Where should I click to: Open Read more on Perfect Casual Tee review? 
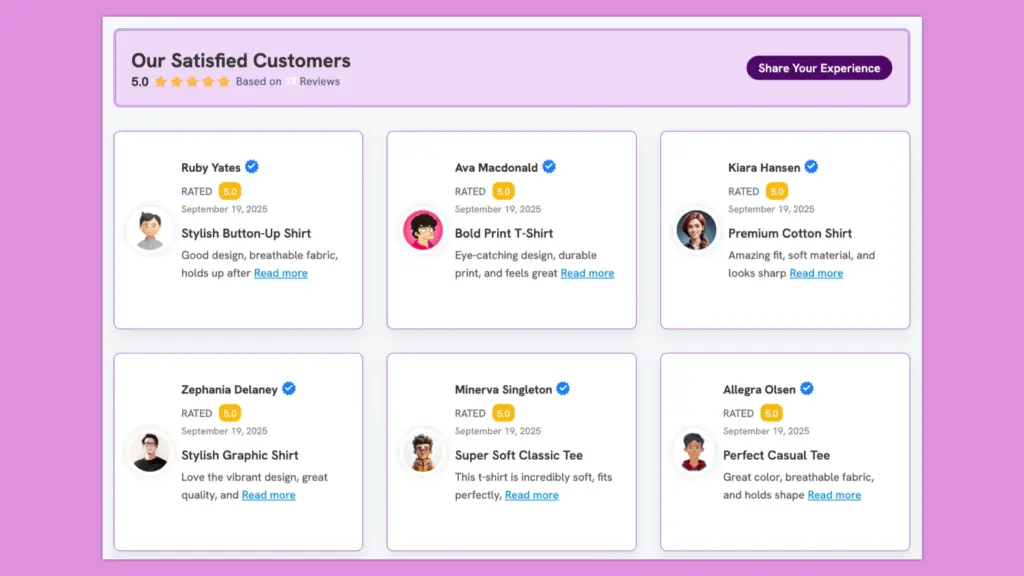point(834,495)
